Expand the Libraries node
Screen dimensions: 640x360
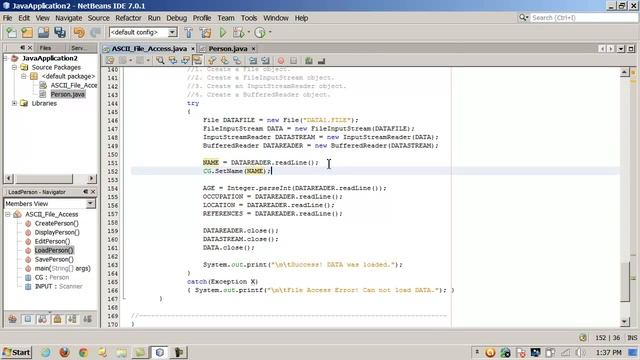click(x=14, y=103)
